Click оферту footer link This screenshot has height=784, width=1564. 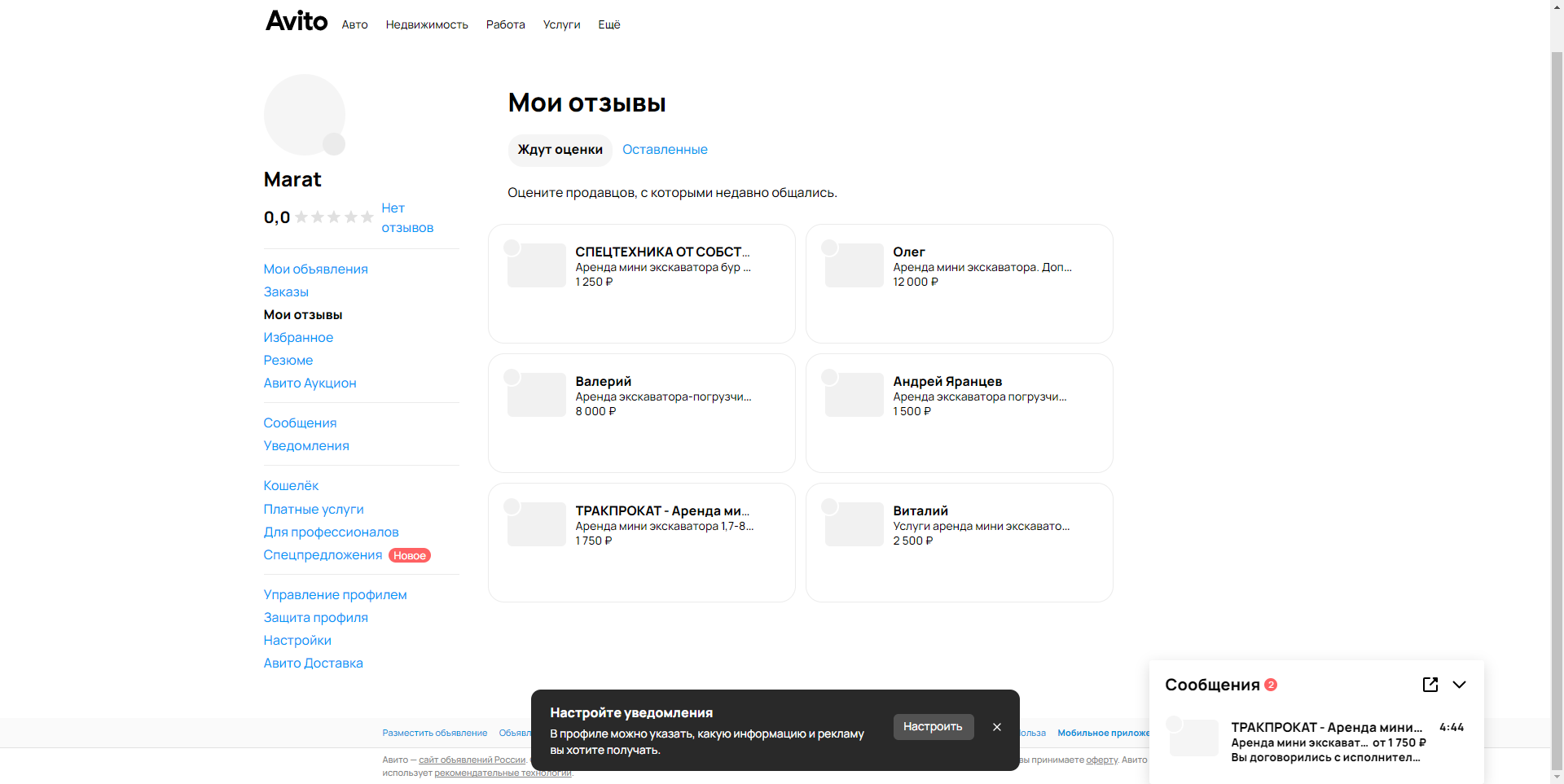(x=1101, y=760)
